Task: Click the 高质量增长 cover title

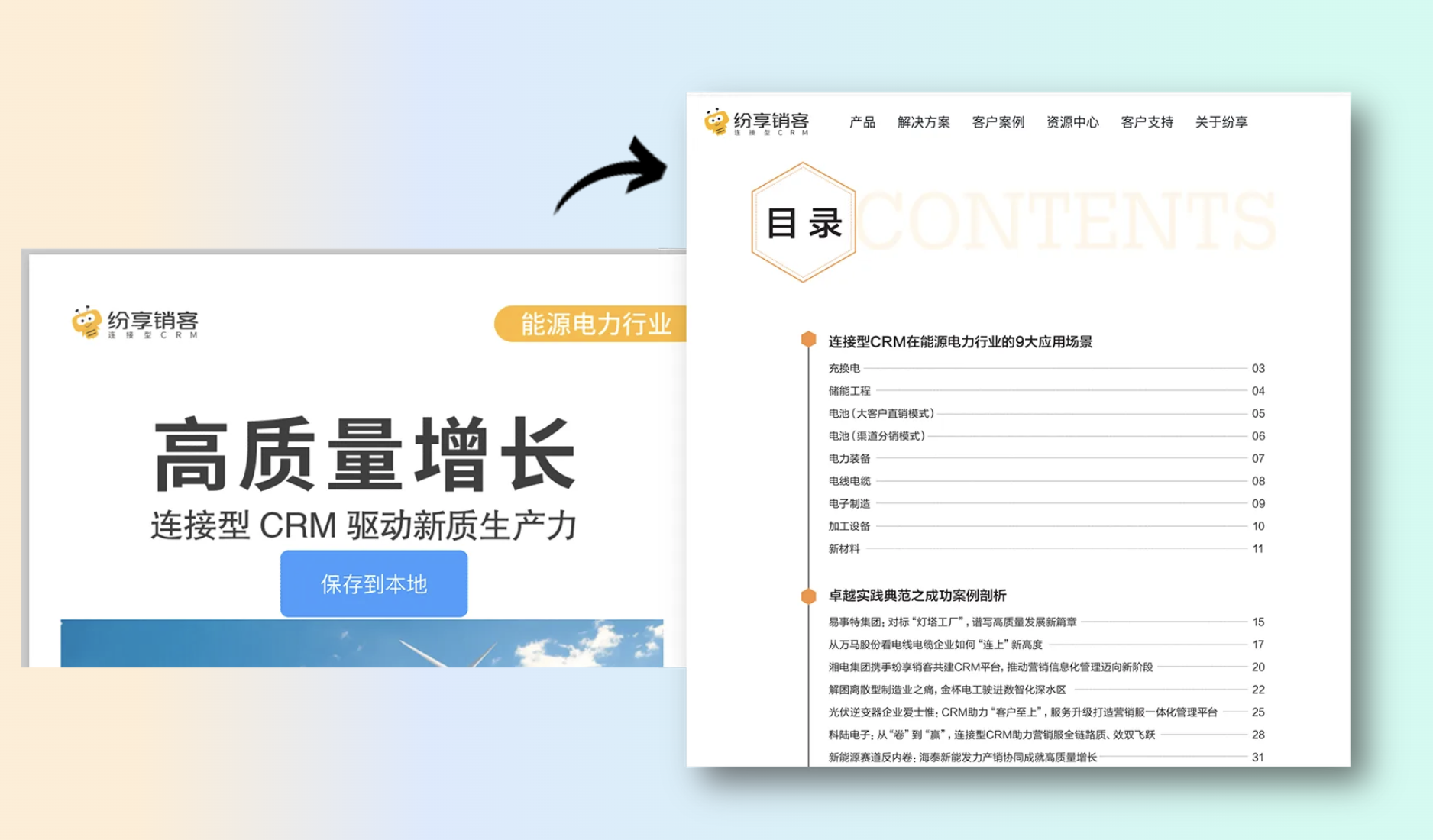Action: tap(364, 454)
